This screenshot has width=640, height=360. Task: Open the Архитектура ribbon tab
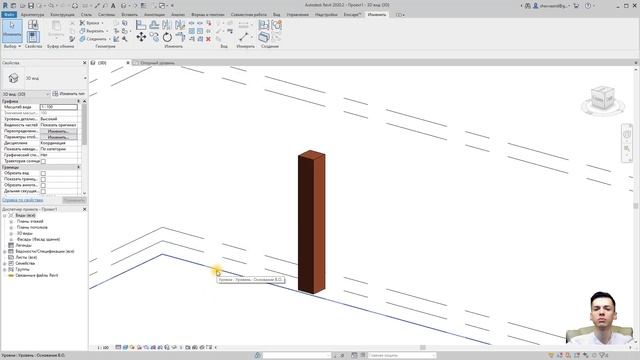(32, 15)
